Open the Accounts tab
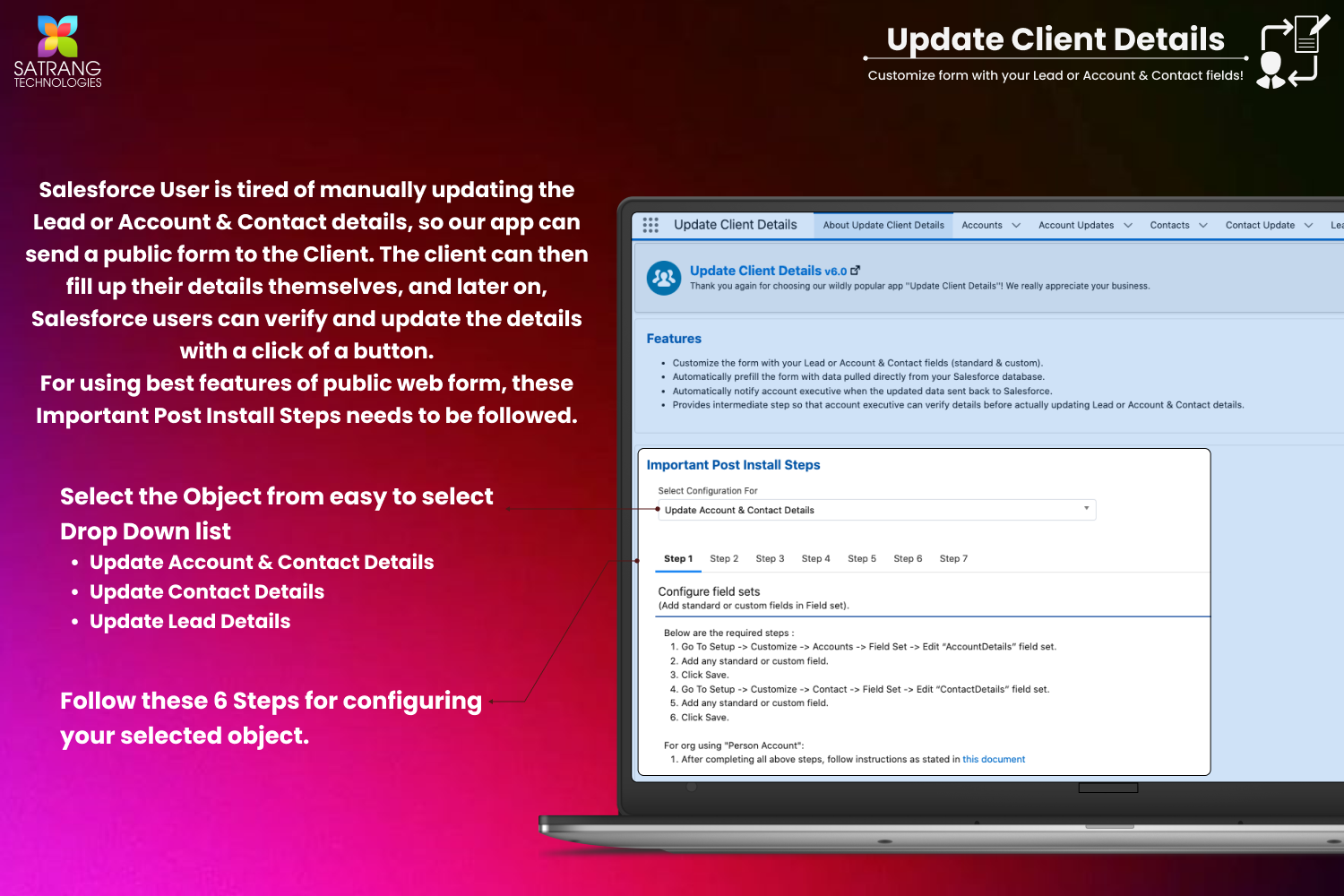The height and width of the screenshot is (896, 1344). 982,225
